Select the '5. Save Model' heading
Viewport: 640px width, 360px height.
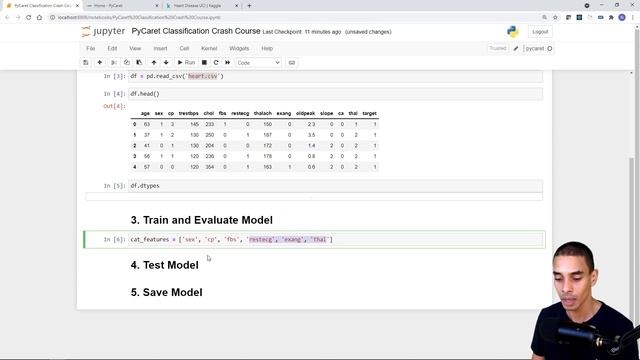pyautogui.click(x=167, y=292)
